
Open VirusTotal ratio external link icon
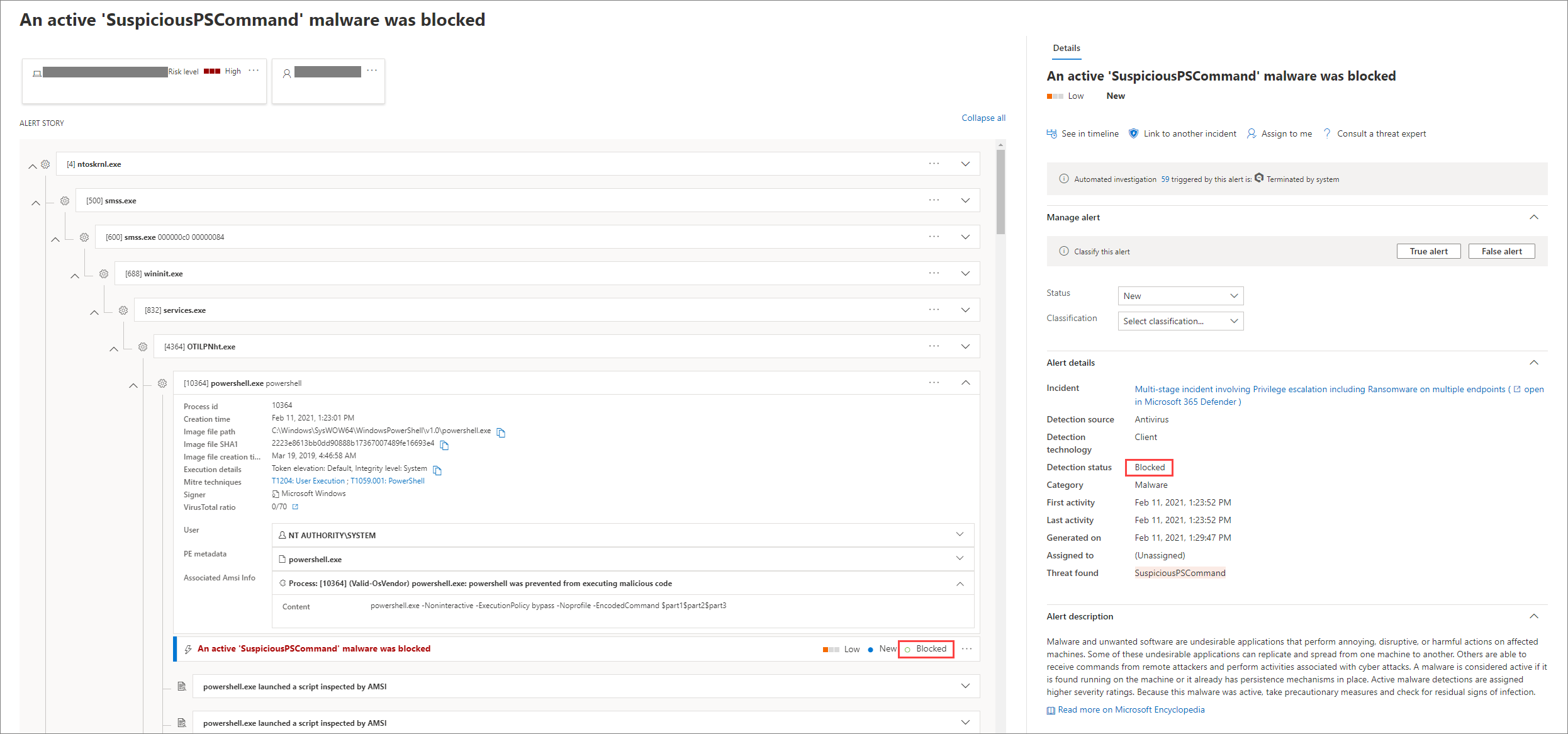tap(295, 507)
